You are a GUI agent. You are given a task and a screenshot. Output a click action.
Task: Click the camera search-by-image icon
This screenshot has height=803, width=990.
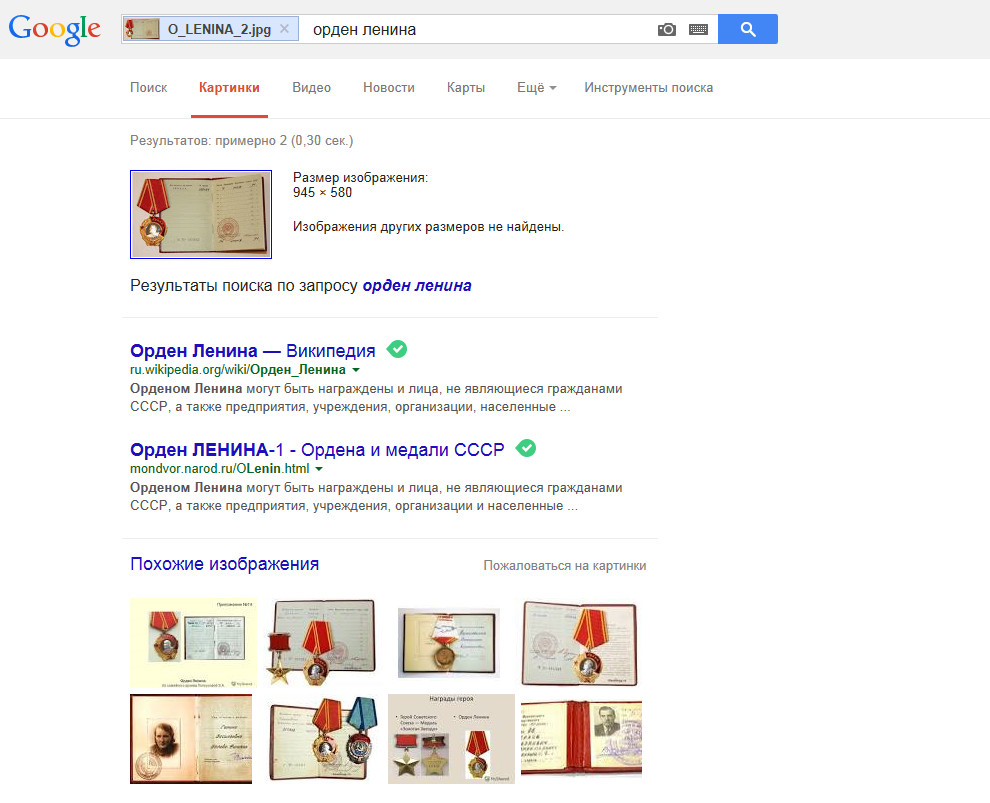click(667, 30)
